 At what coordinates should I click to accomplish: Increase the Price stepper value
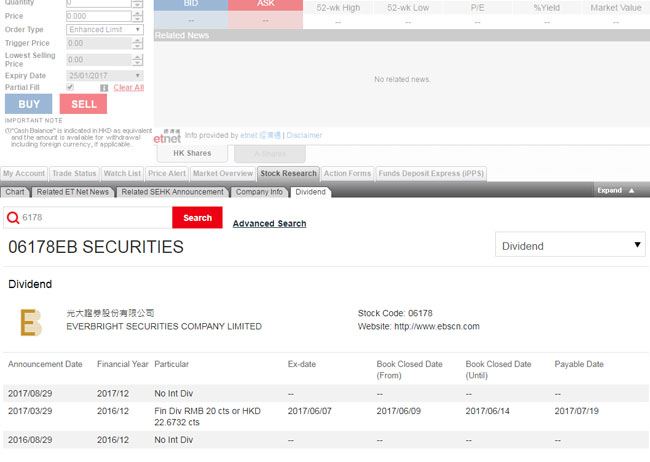tap(137, 13)
